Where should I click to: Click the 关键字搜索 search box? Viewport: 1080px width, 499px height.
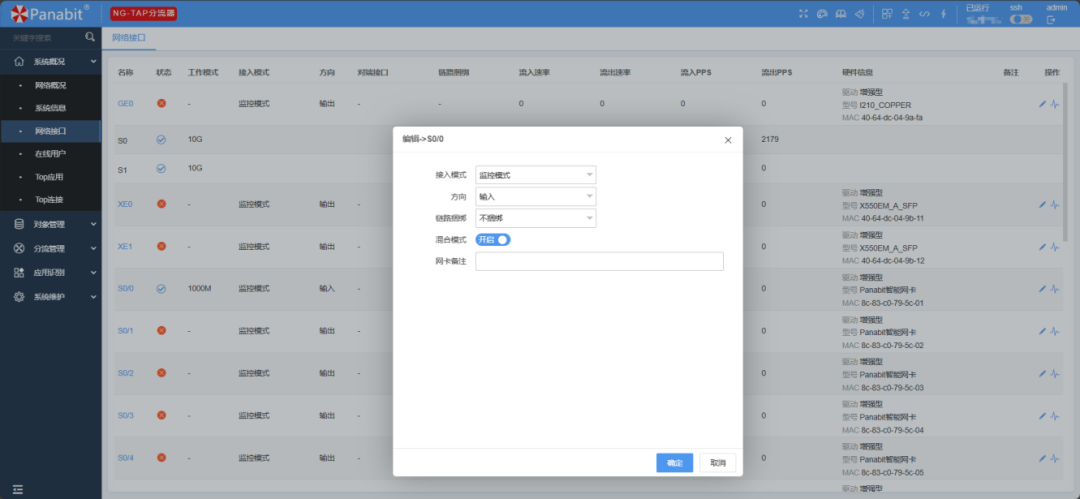[x=43, y=38]
